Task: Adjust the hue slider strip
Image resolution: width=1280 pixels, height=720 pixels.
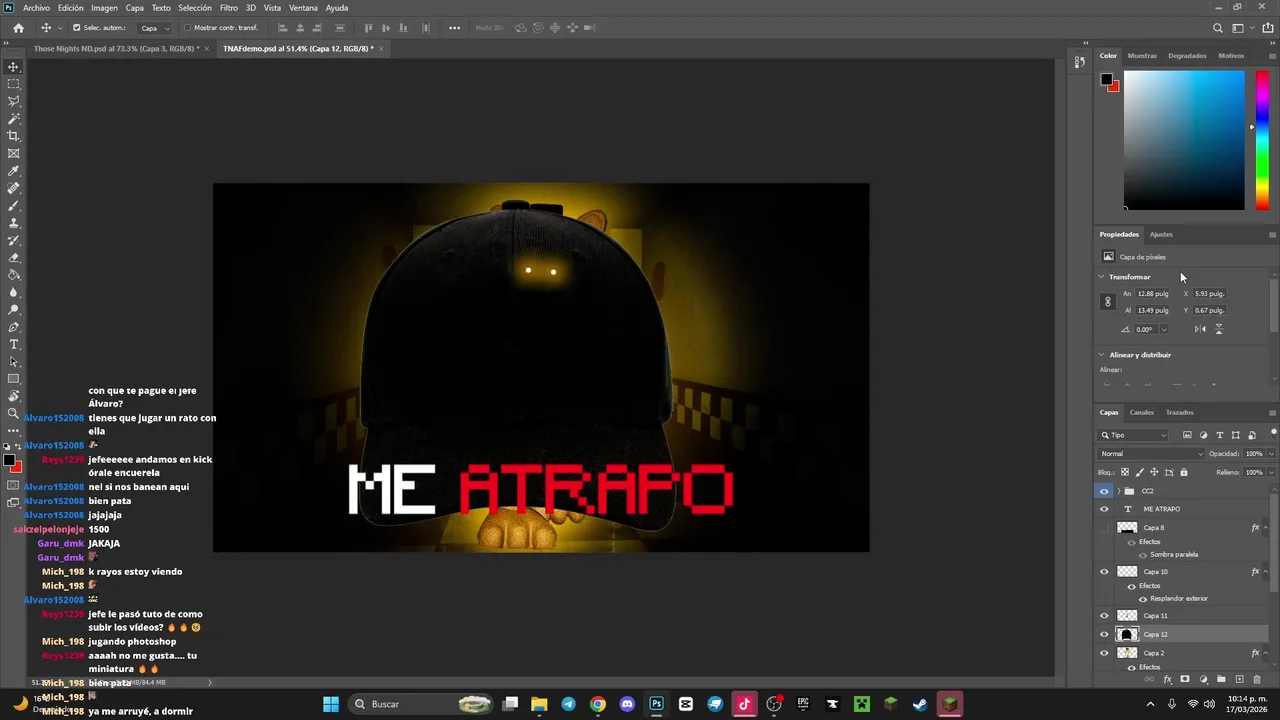Action: click(x=1263, y=139)
